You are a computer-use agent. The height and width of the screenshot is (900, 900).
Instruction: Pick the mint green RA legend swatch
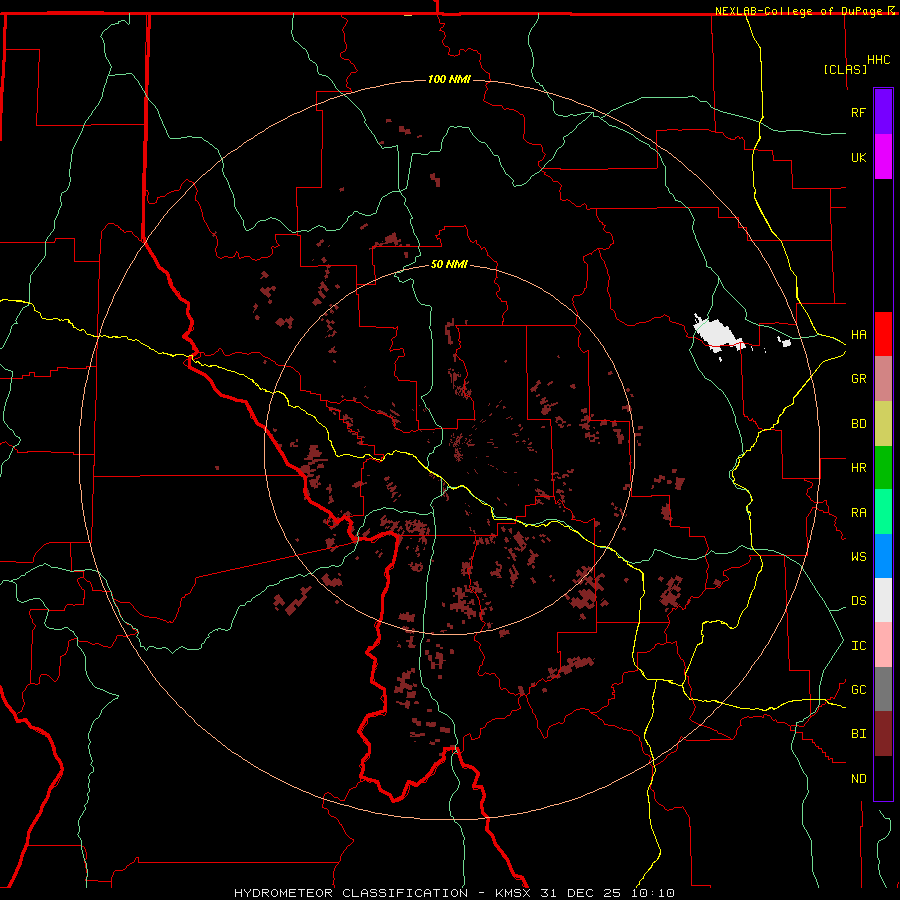(883, 512)
